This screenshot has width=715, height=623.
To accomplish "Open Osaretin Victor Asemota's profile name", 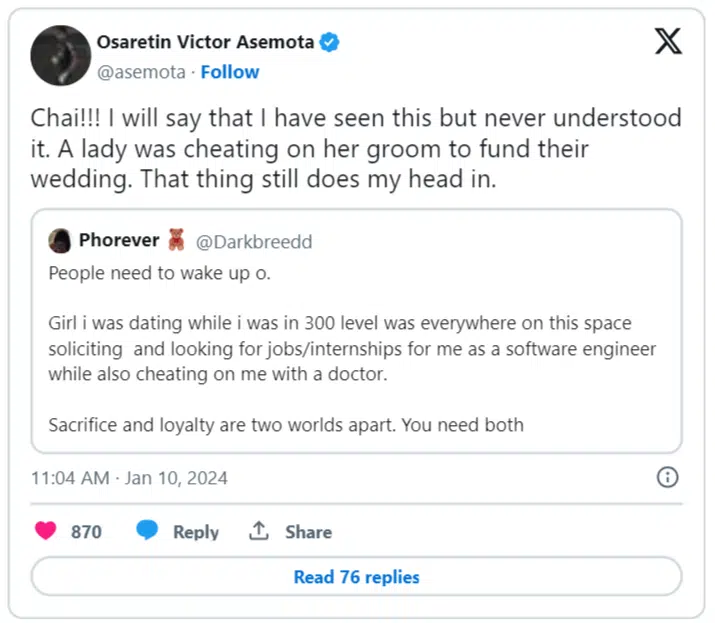I will click(x=205, y=43).
